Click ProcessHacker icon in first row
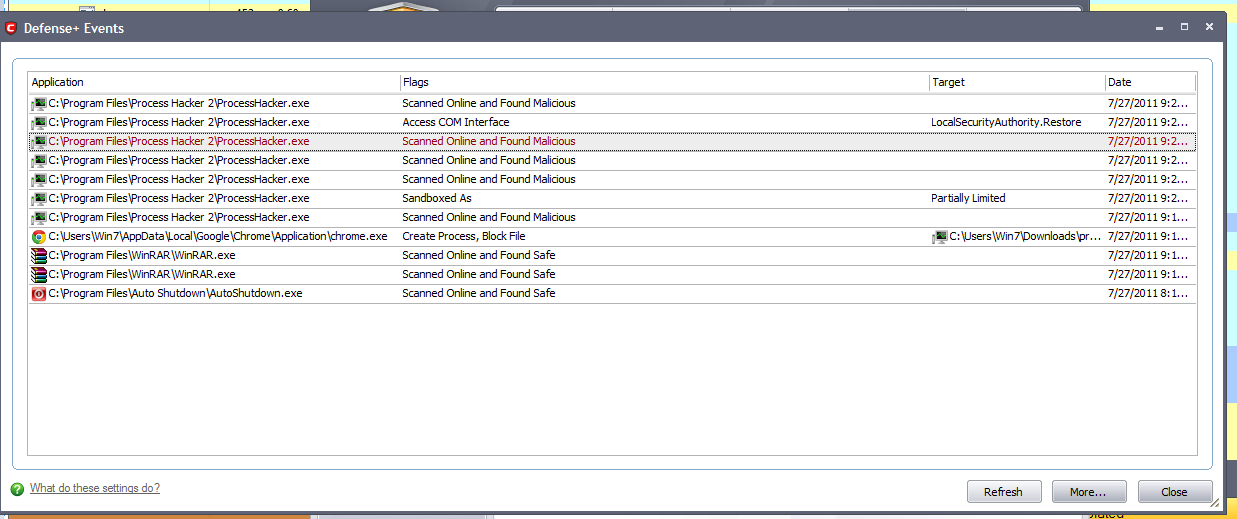 tap(39, 103)
